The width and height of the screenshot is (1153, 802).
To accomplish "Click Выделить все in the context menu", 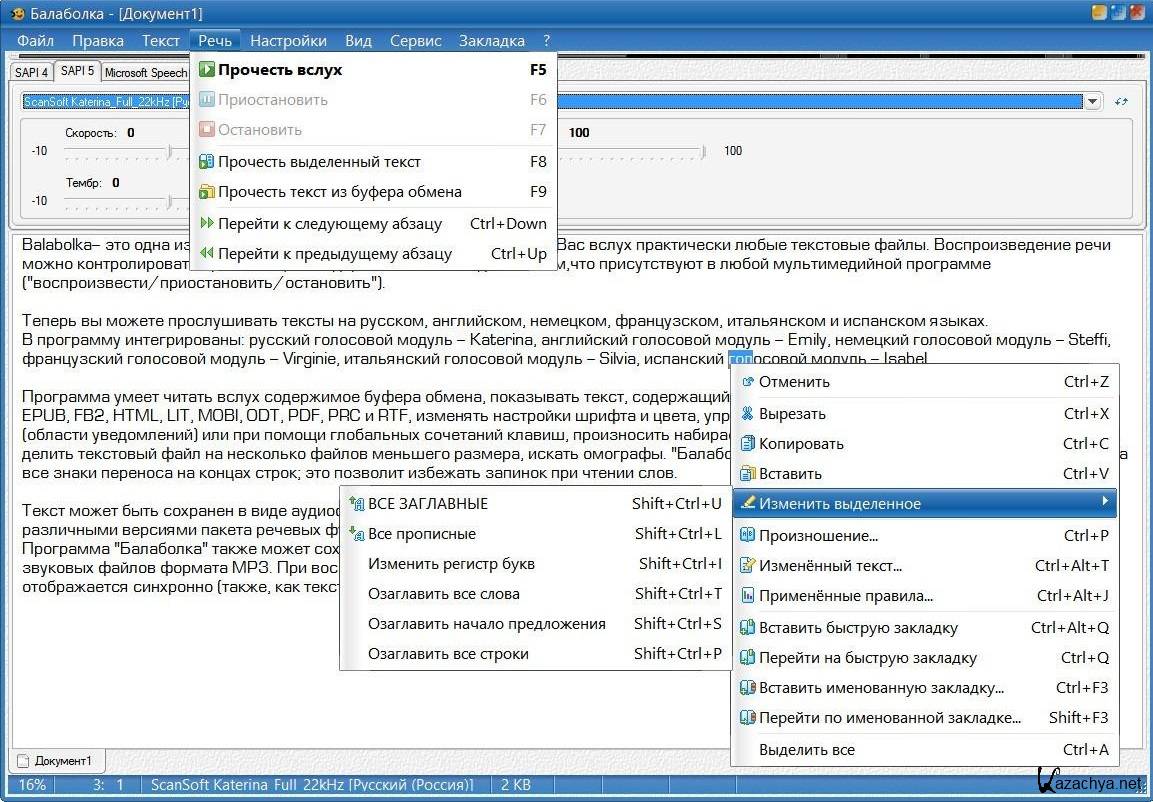I will pos(806,750).
